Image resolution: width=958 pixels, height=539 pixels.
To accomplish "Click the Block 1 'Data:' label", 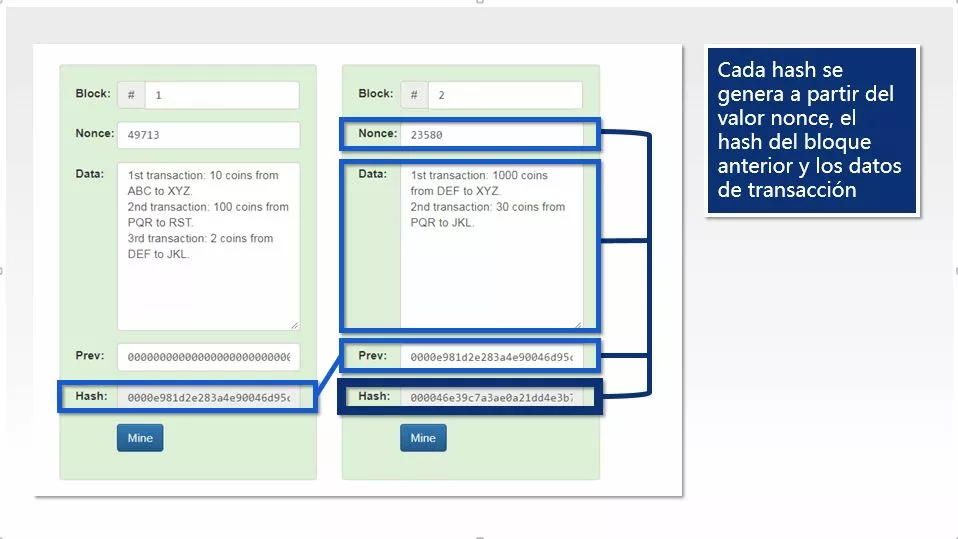I will click(x=90, y=174).
